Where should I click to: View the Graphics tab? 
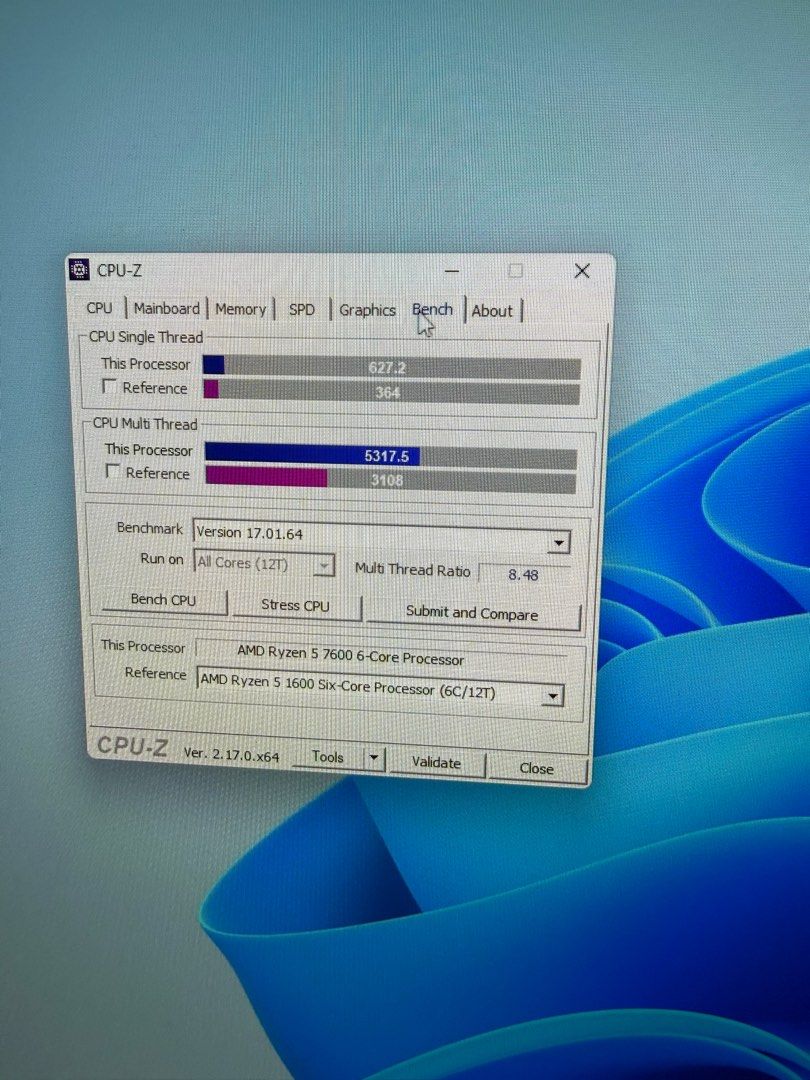coord(367,311)
